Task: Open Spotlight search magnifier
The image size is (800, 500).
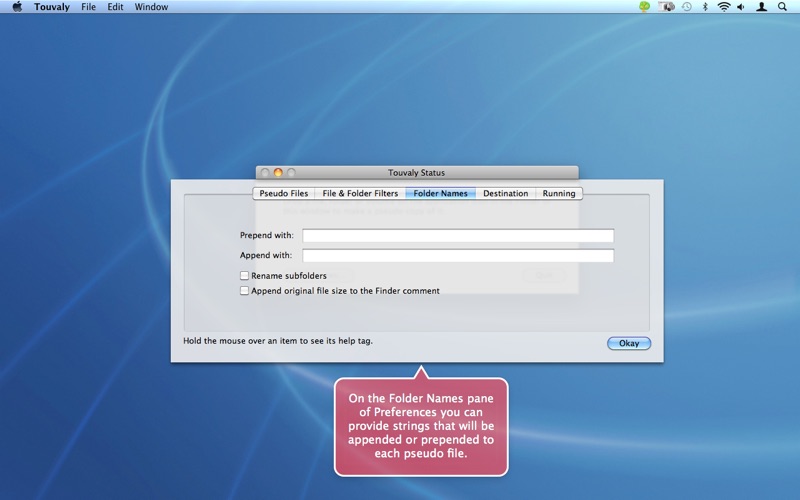Action: point(782,7)
